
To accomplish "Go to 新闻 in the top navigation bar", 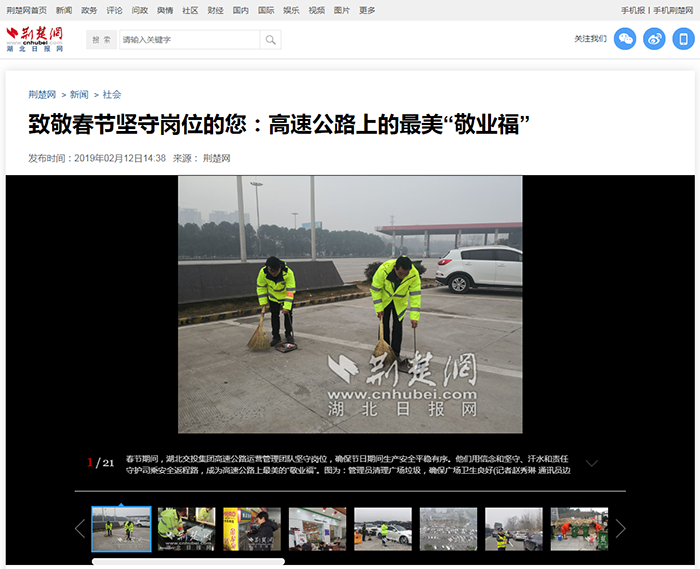I will (x=64, y=10).
